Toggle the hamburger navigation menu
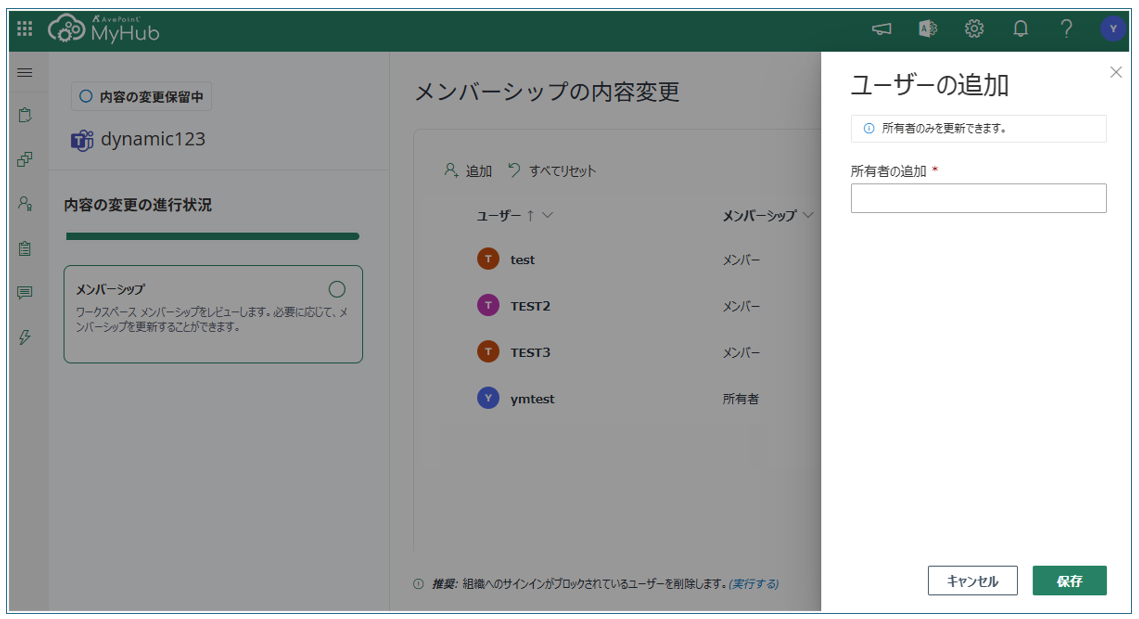The width and height of the screenshot is (1139, 619). coord(25,73)
